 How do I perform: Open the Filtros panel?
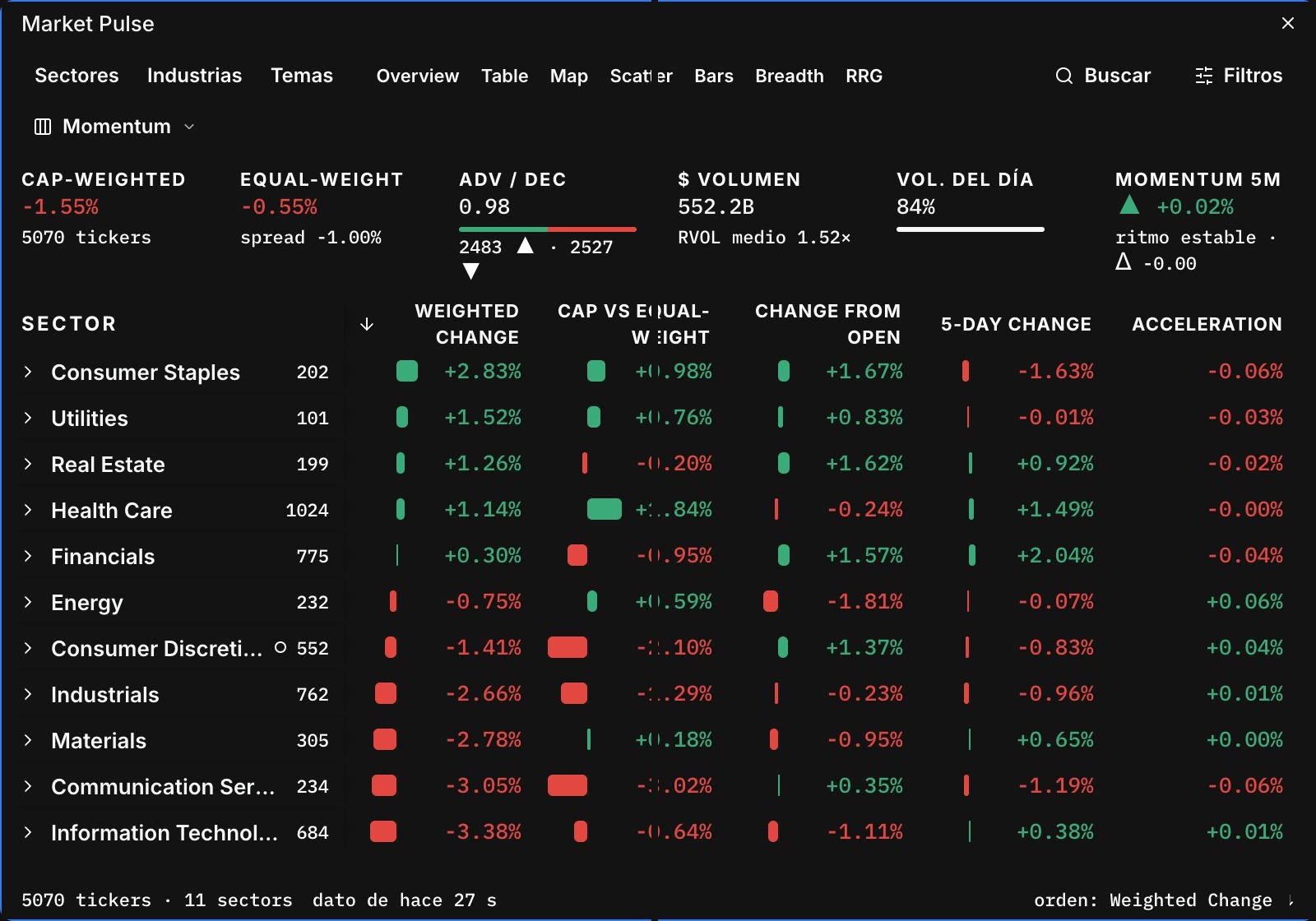point(1239,76)
